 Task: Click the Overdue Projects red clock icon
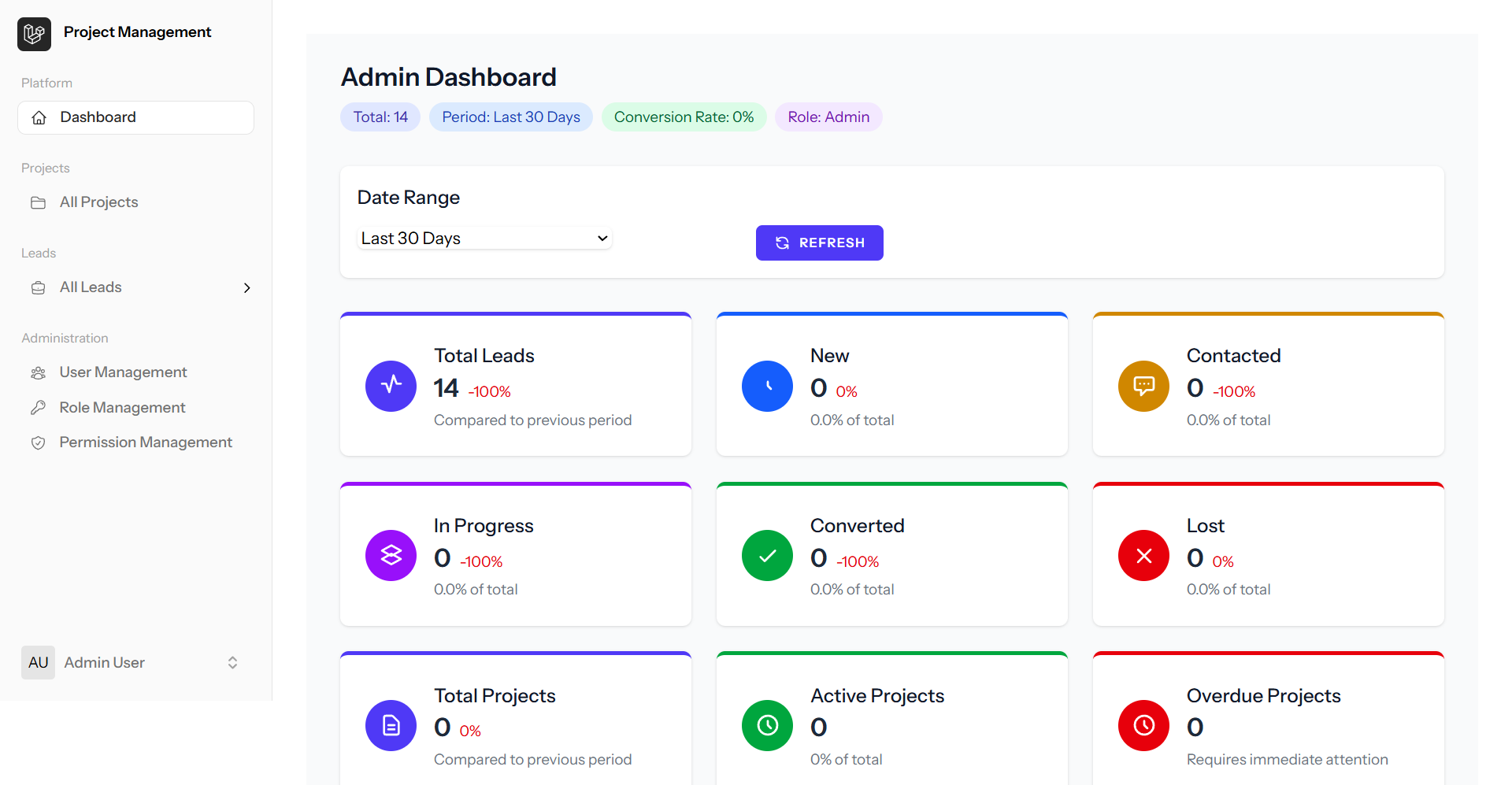pyautogui.click(x=1143, y=725)
